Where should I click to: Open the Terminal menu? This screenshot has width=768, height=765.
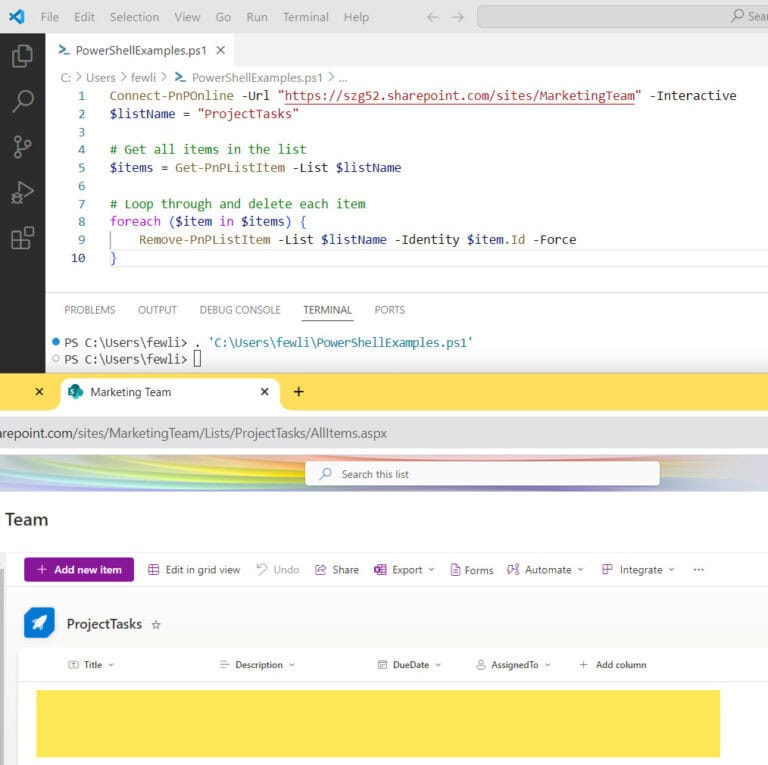[306, 17]
